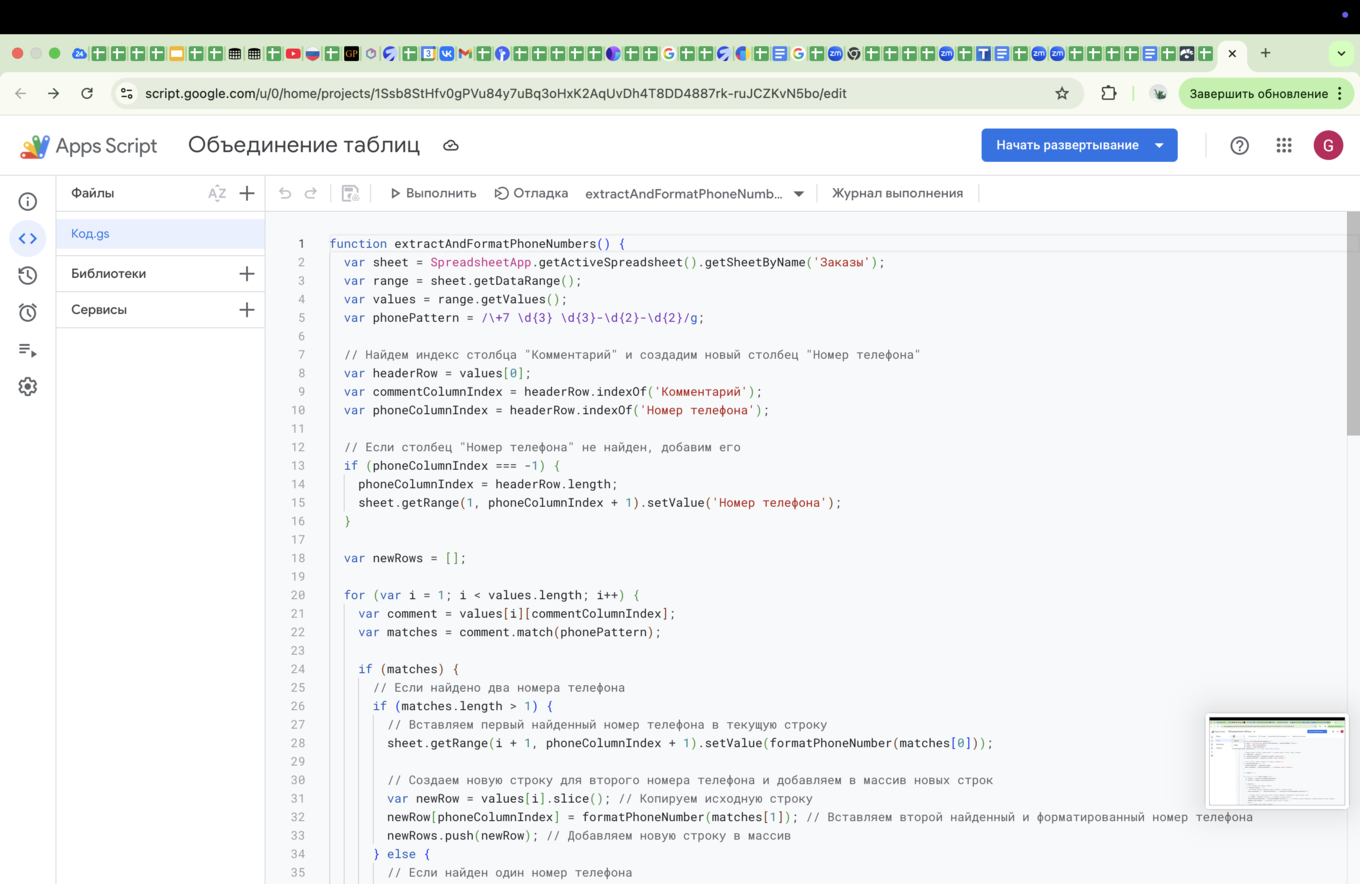Screen dimensions: 1360x884
Task: Add a new file with the plus icon
Action: click(x=247, y=193)
